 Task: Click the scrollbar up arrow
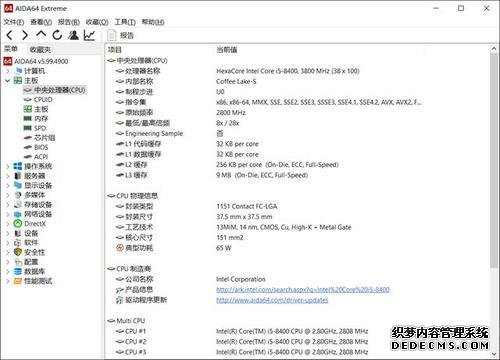tap(494, 49)
